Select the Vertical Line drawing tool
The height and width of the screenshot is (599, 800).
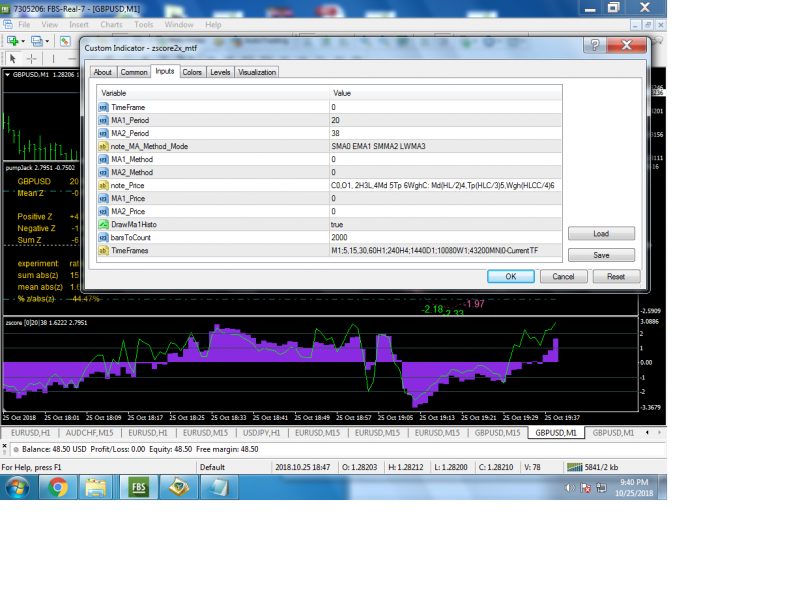pos(53,59)
